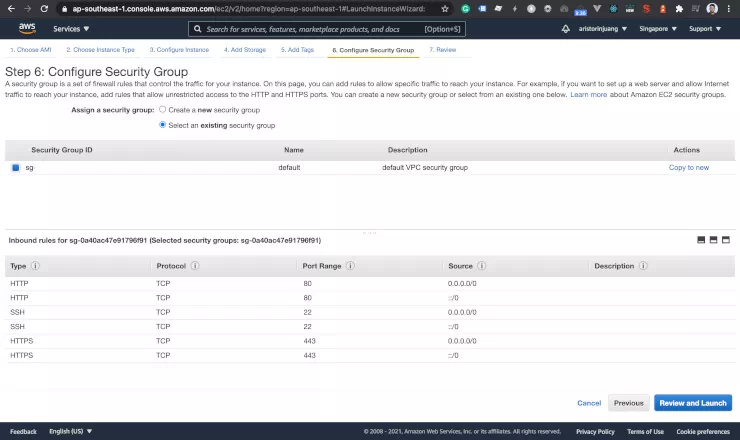The width and height of the screenshot is (740, 440).
Task: Select step 6 Configure Security Group tab
Action: click(373, 50)
